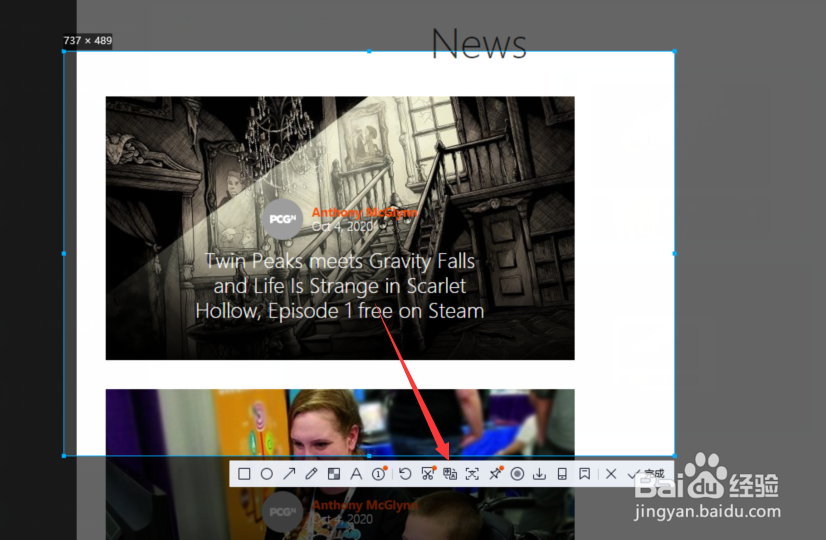
Task: Select the rectangle drawing tool
Action: tap(244, 474)
